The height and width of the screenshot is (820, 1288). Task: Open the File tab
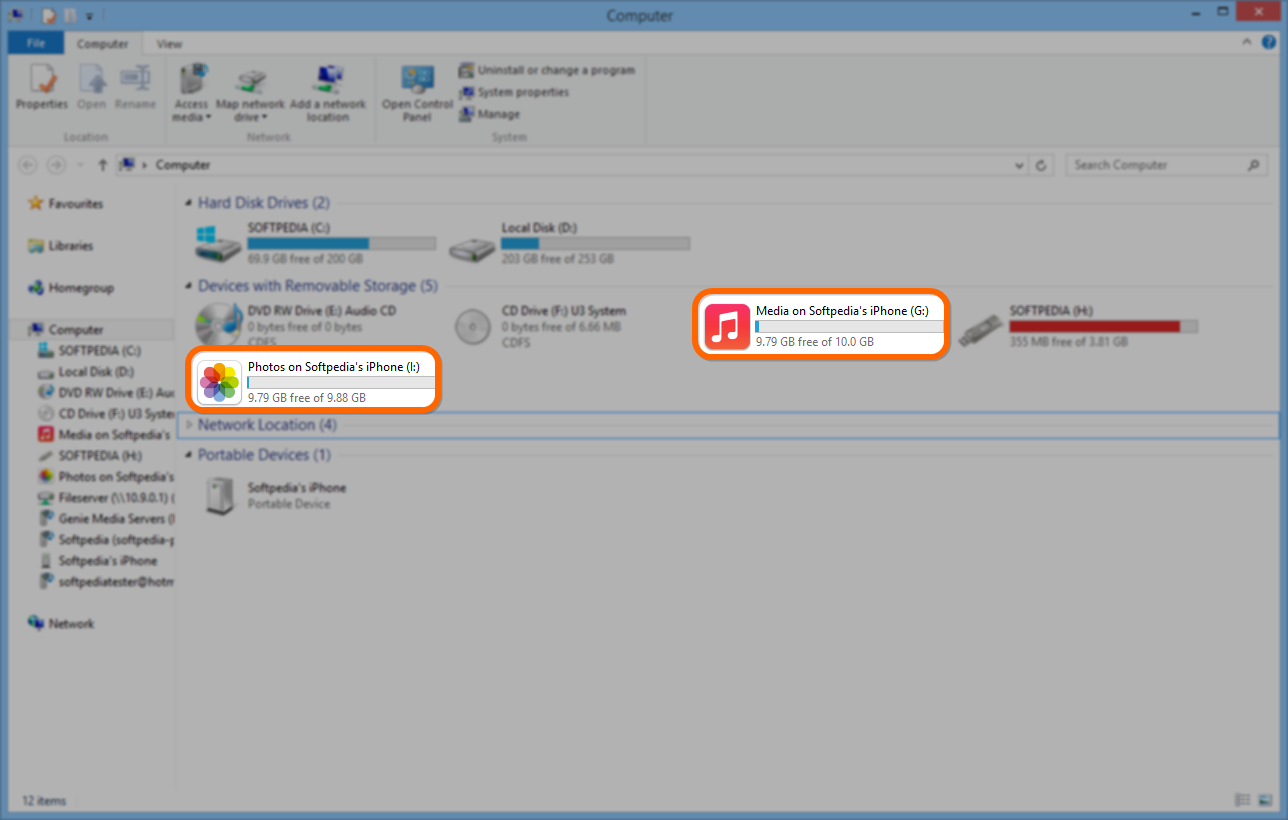coord(36,43)
